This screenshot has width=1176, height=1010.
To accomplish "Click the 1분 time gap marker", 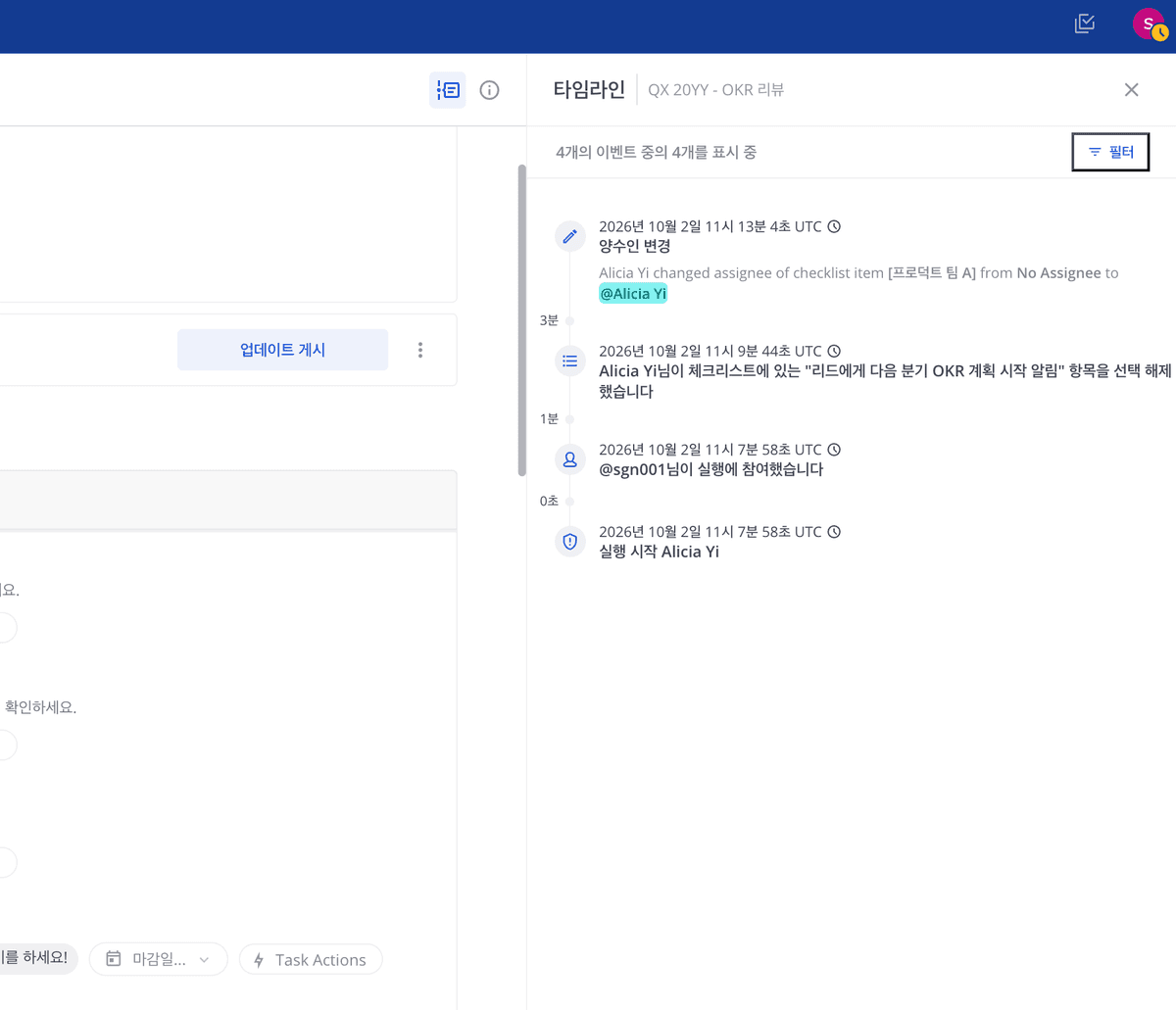I will point(549,418).
